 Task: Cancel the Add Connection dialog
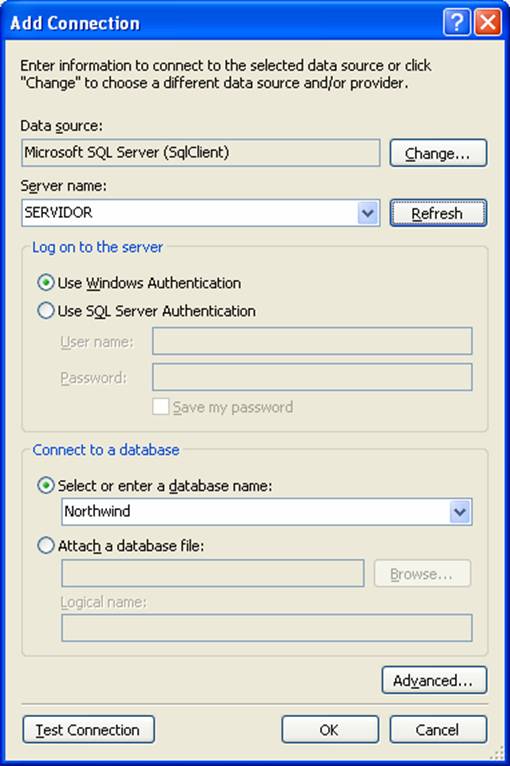coord(438,729)
